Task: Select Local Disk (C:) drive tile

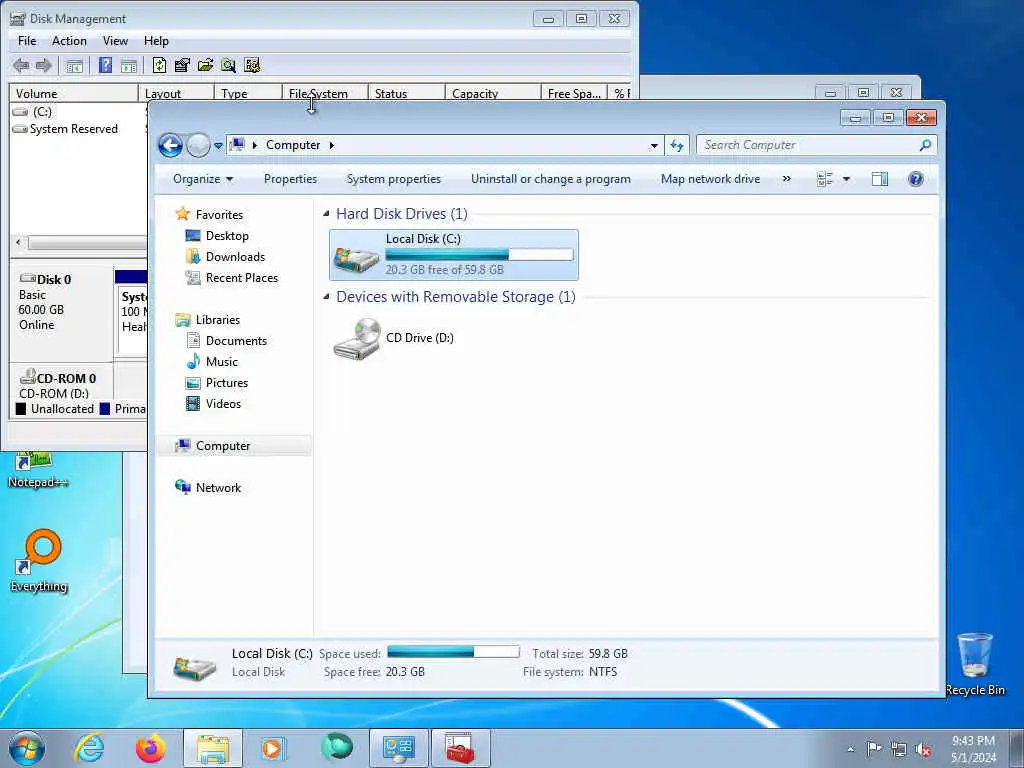Action: coord(454,255)
